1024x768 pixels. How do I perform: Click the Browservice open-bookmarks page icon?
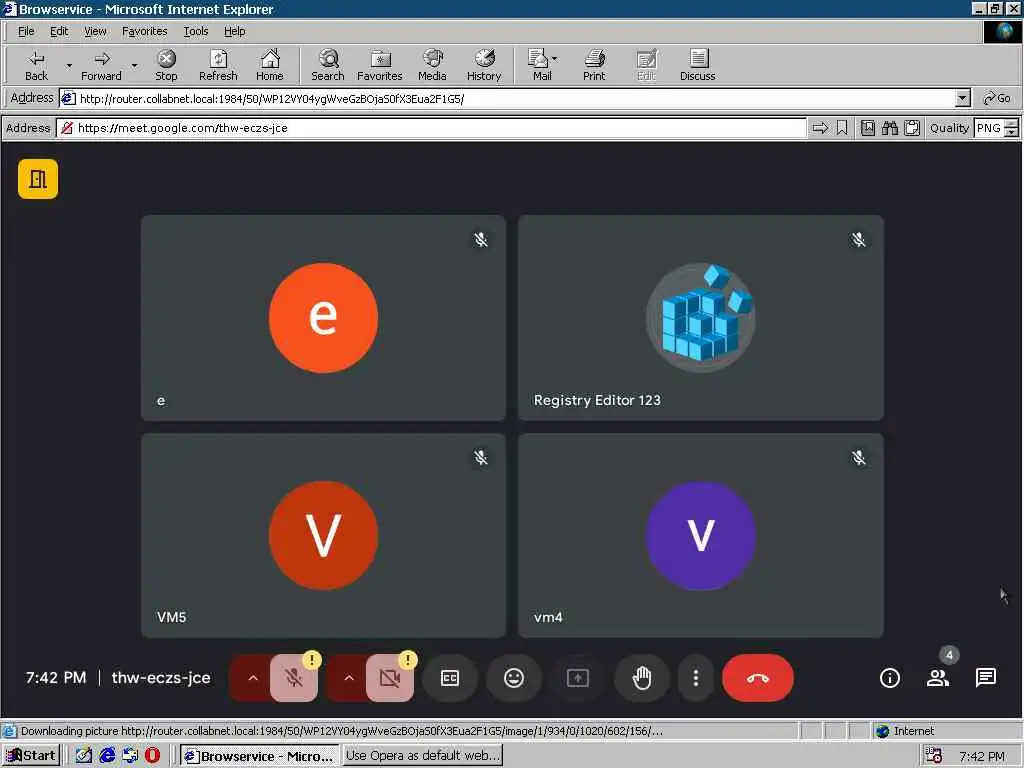pyautogui.click(x=867, y=128)
